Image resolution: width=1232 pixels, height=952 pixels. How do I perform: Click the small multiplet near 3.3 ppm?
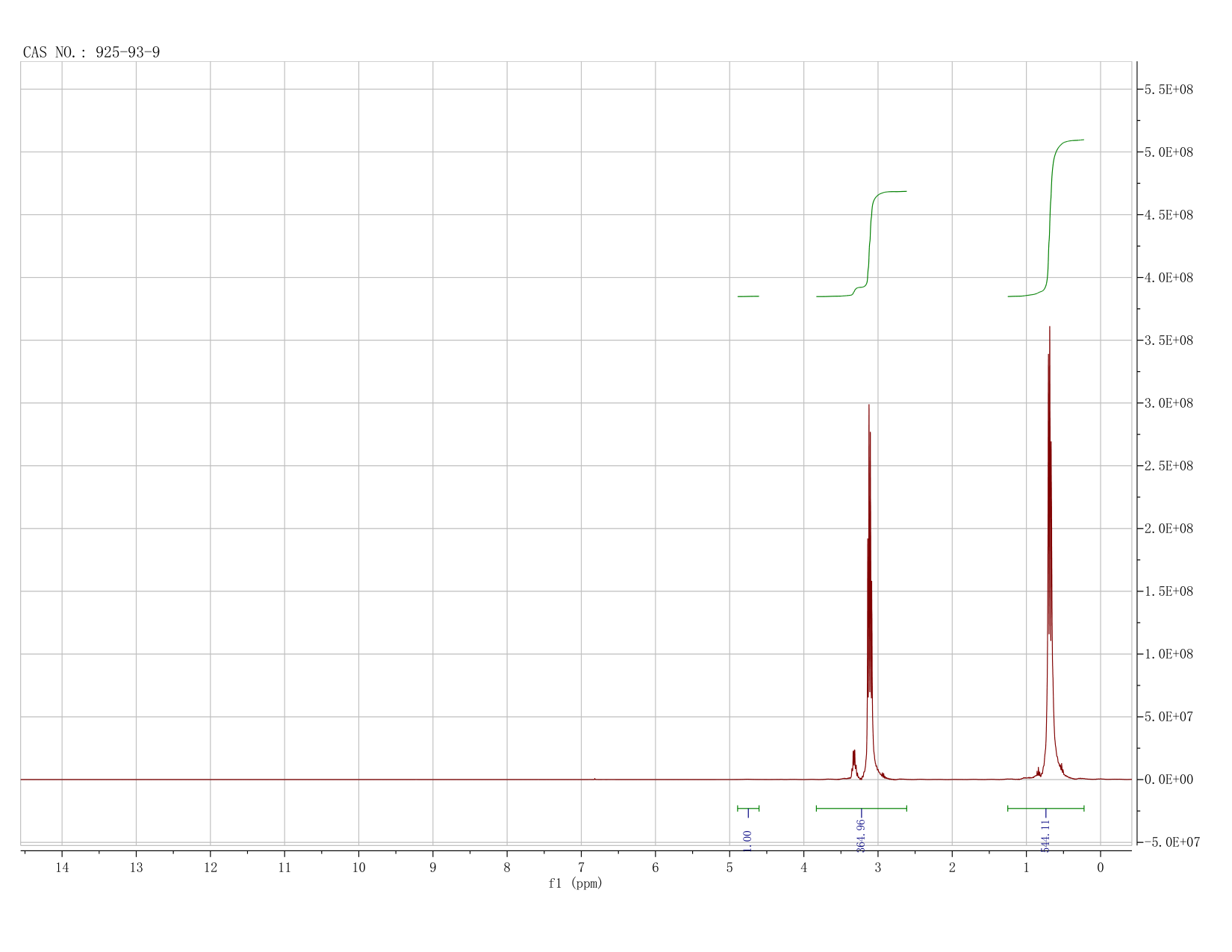coord(854,763)
